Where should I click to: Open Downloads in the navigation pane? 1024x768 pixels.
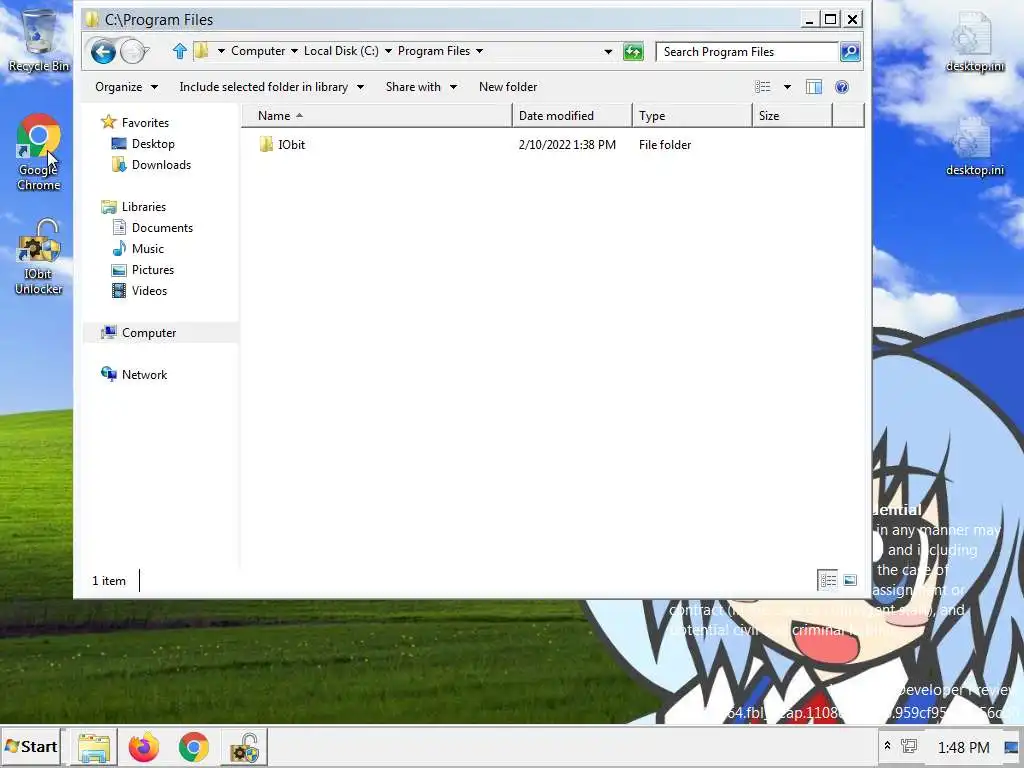pyautogui.click(x=161, y=165)
